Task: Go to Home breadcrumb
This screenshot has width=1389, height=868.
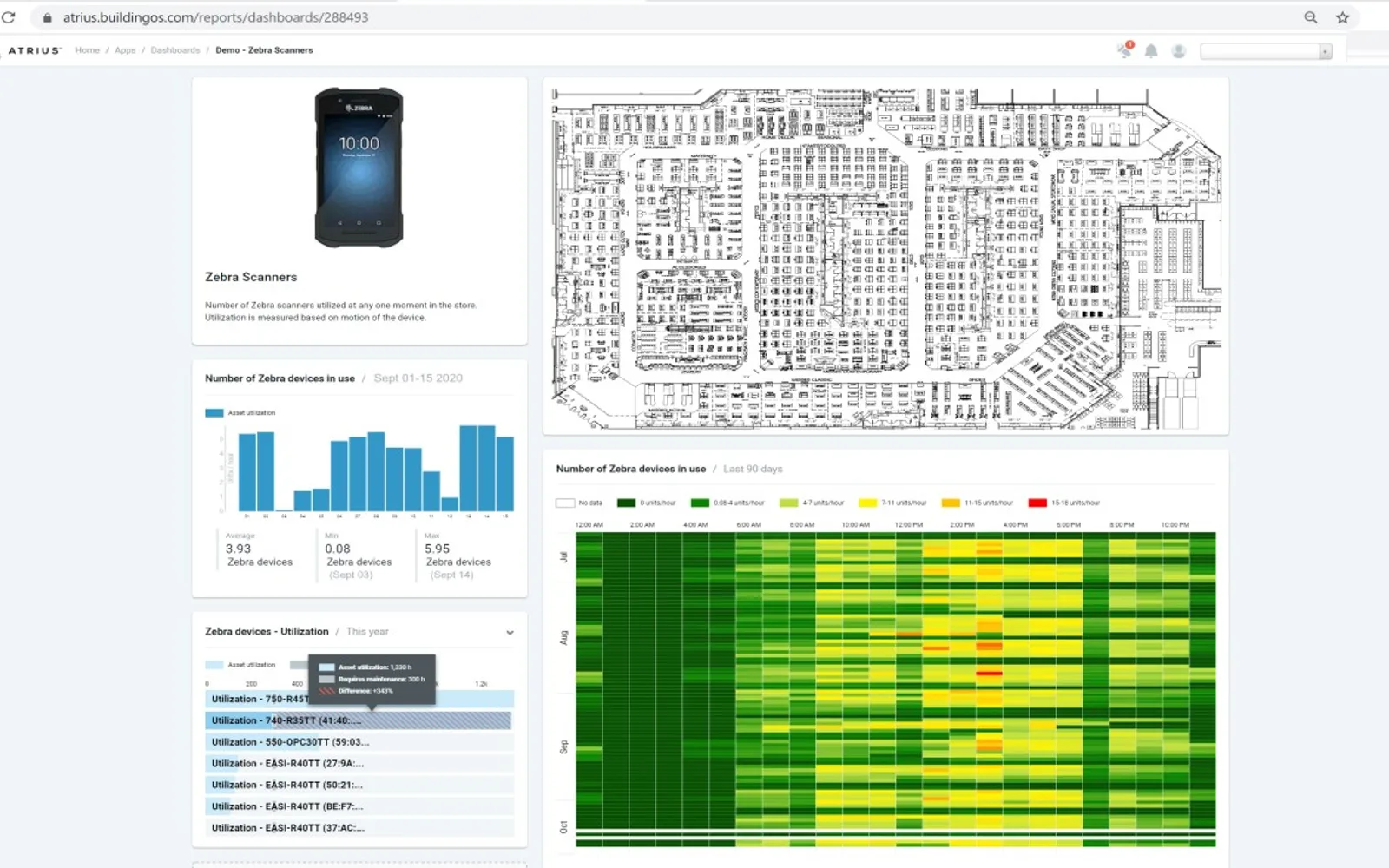Action: 87,50
